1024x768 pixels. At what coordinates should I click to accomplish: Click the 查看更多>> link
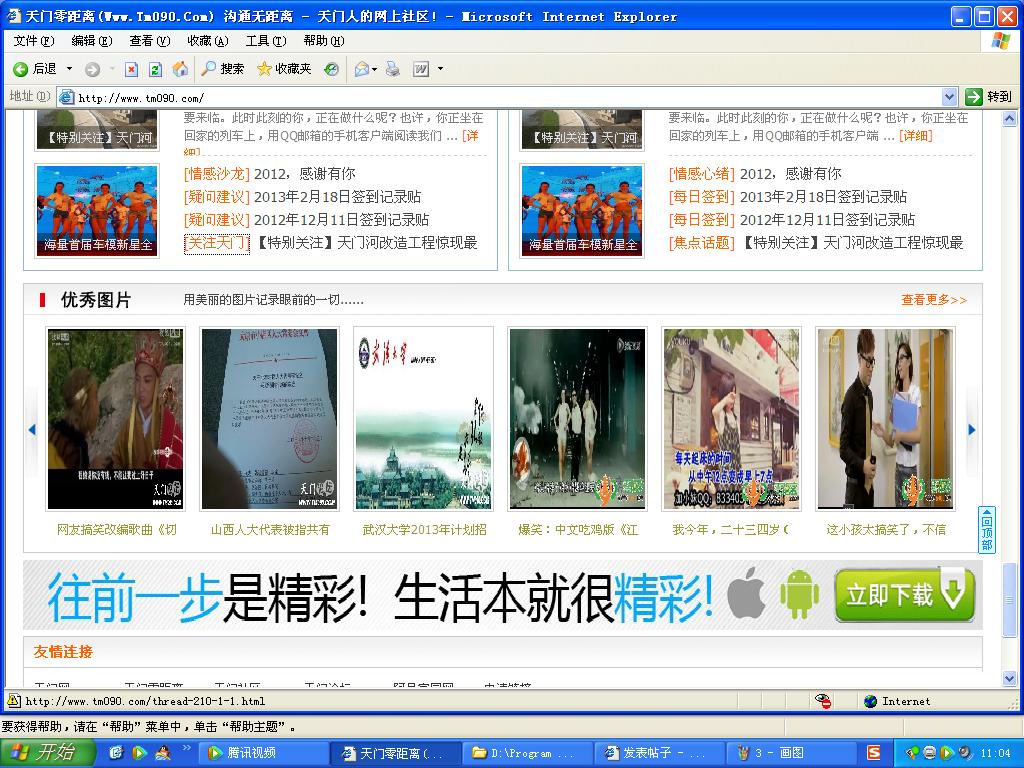[x=934, y=300]
